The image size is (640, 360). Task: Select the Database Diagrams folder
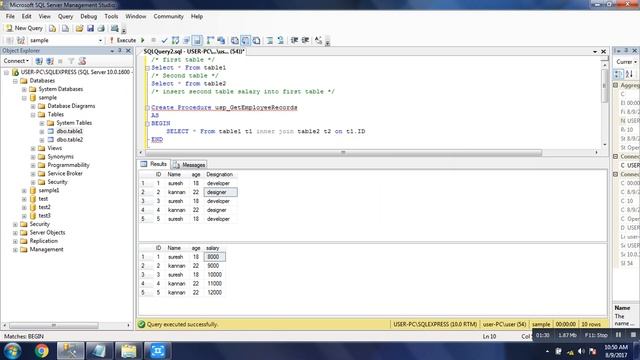tap(71, 106)
